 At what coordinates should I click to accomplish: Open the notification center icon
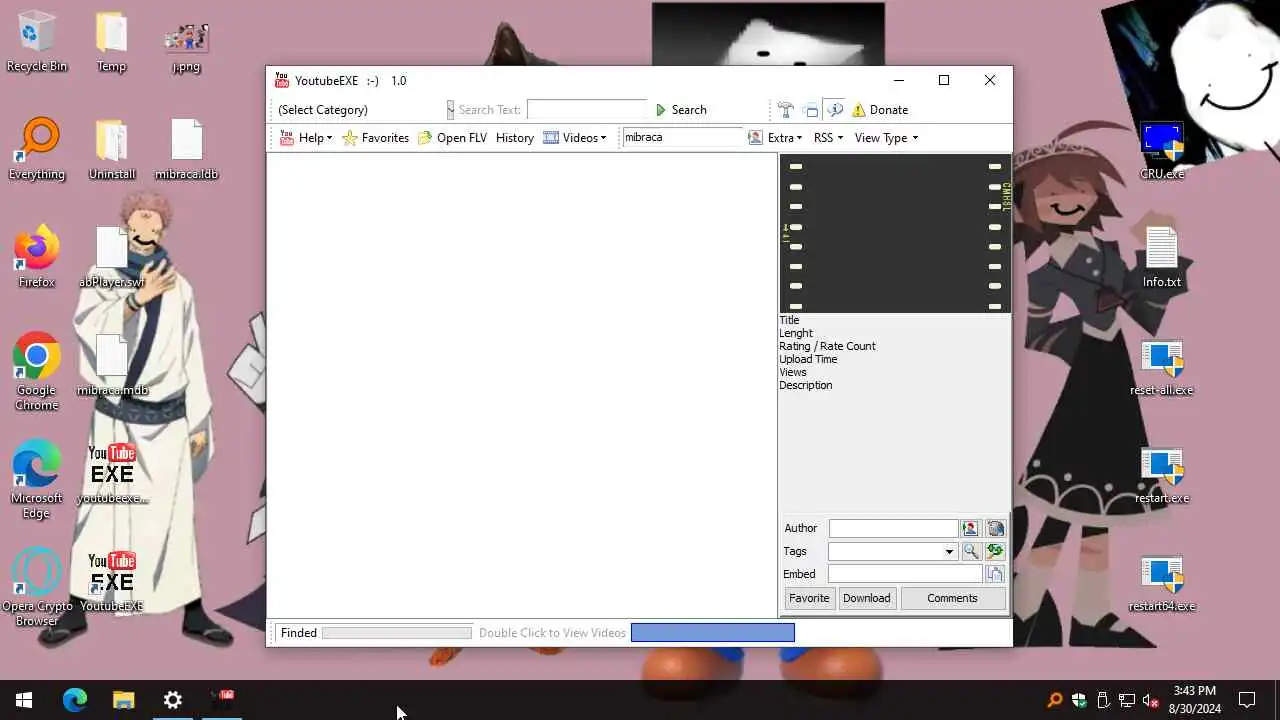tap(1247, 700)
